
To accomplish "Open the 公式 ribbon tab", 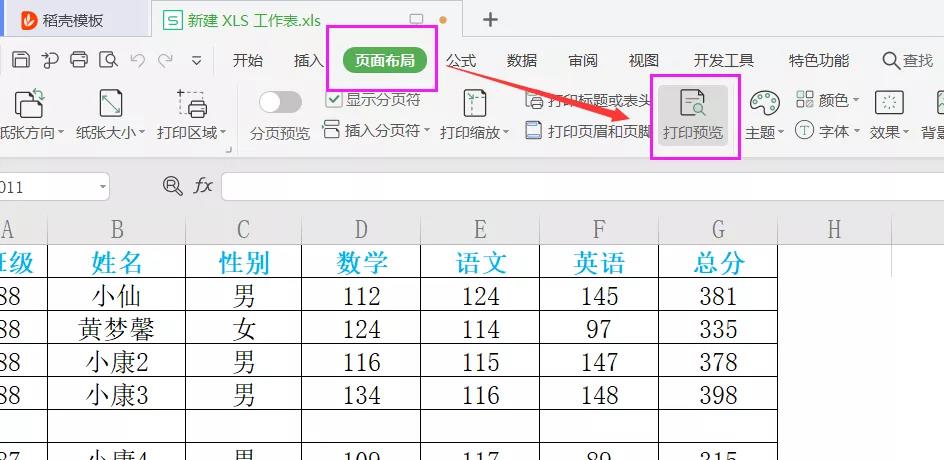I will [461, 60].
